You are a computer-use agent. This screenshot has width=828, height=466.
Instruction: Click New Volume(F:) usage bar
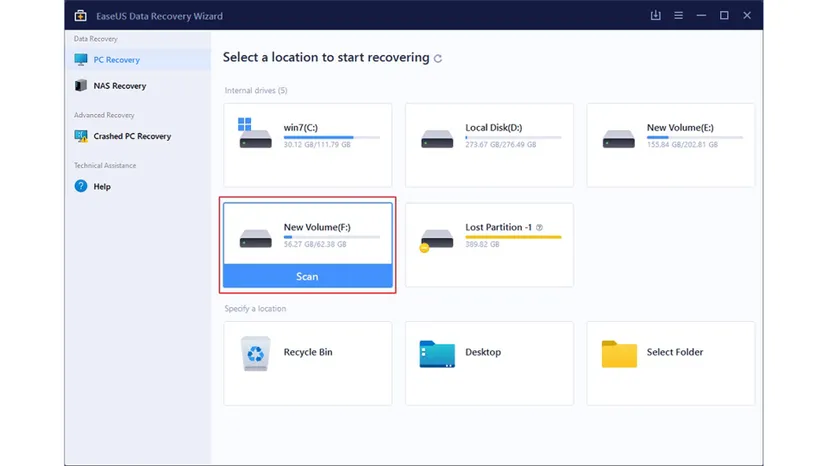pyautogui.click(x=332, y=237)
